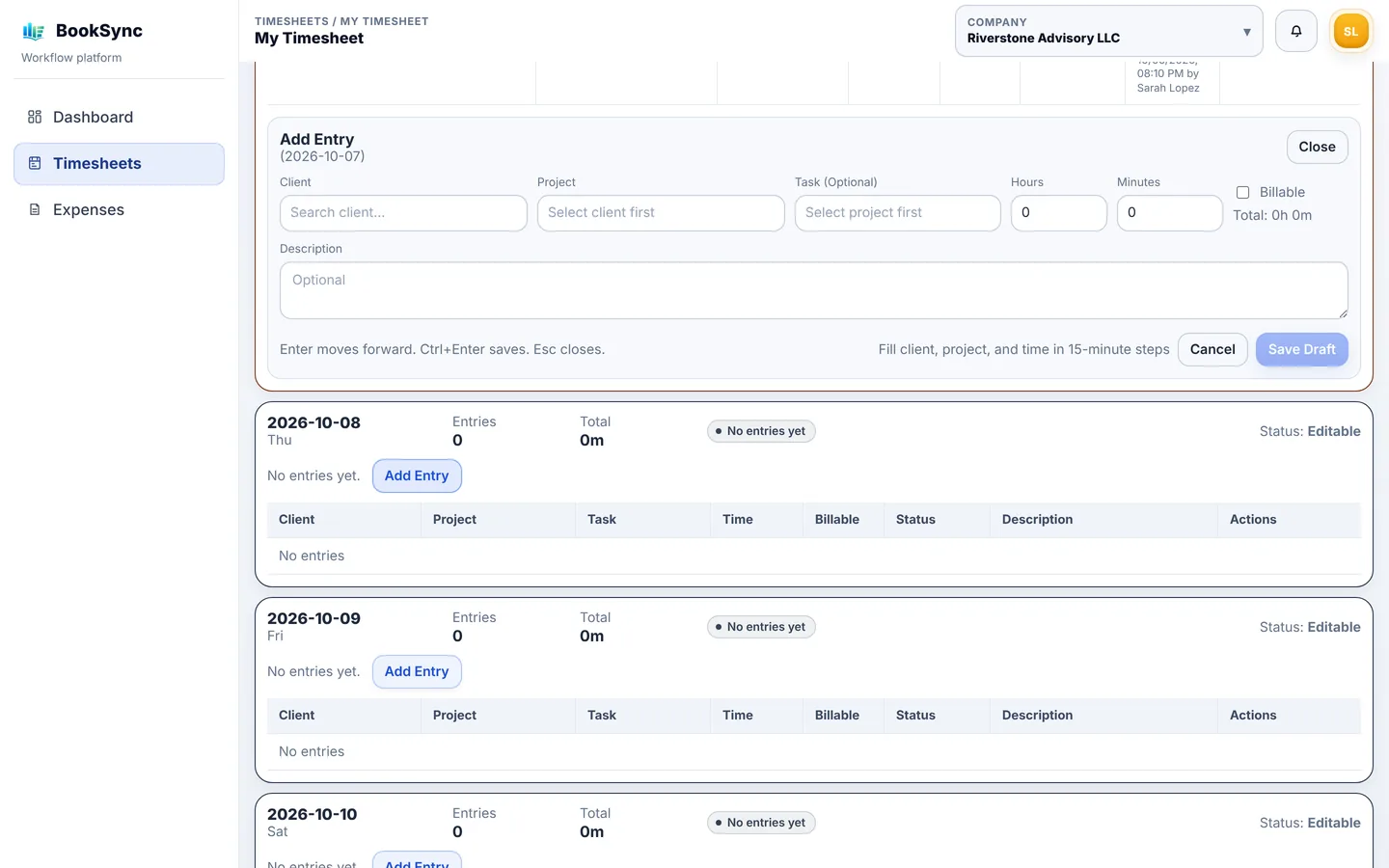The image size is (1389, 868).
Task: Add Entry for 2026-10-08
Action: tap(417, 475)
